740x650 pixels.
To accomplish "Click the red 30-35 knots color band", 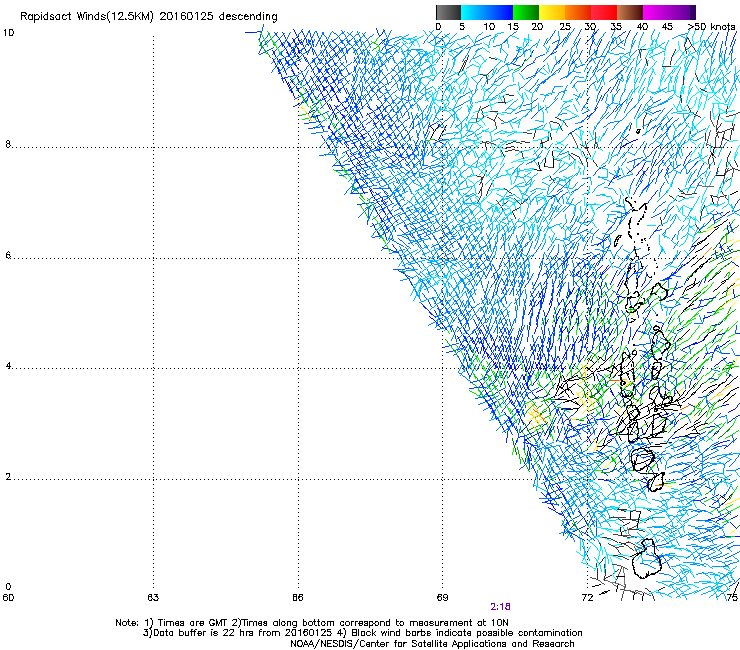I will pyautogui.click(x=604, y=12).
